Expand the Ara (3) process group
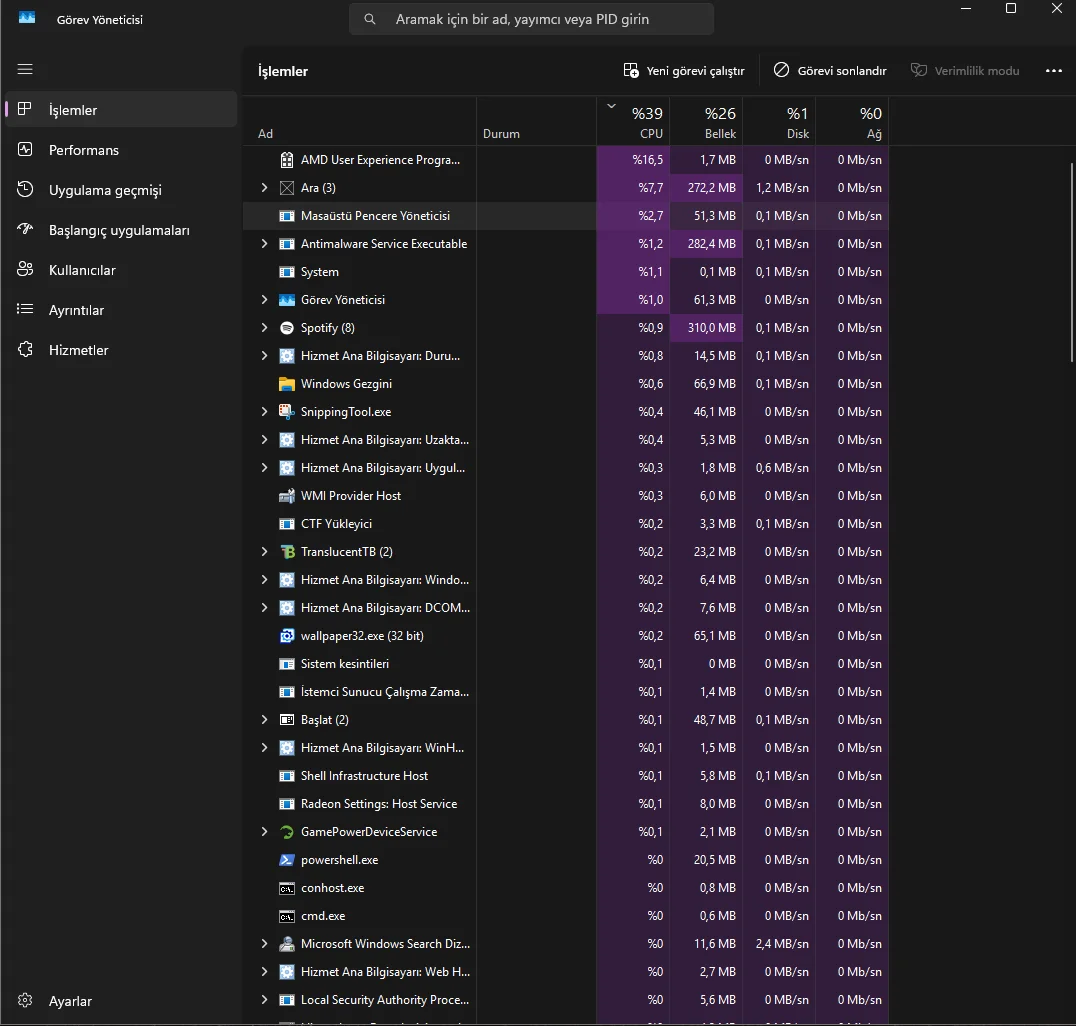The width and height of the screenshot is (1076, 1026). tap(264, 188)
